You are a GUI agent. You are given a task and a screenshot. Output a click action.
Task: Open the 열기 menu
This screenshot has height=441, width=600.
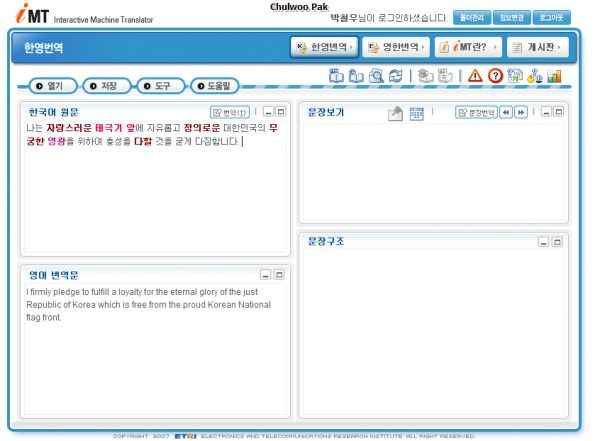tap(53, 86)
